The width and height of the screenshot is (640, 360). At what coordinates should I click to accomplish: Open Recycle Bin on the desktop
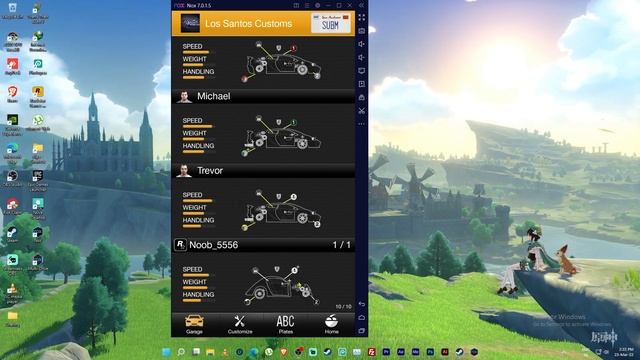pyautogui.click(x=13, y=11)
